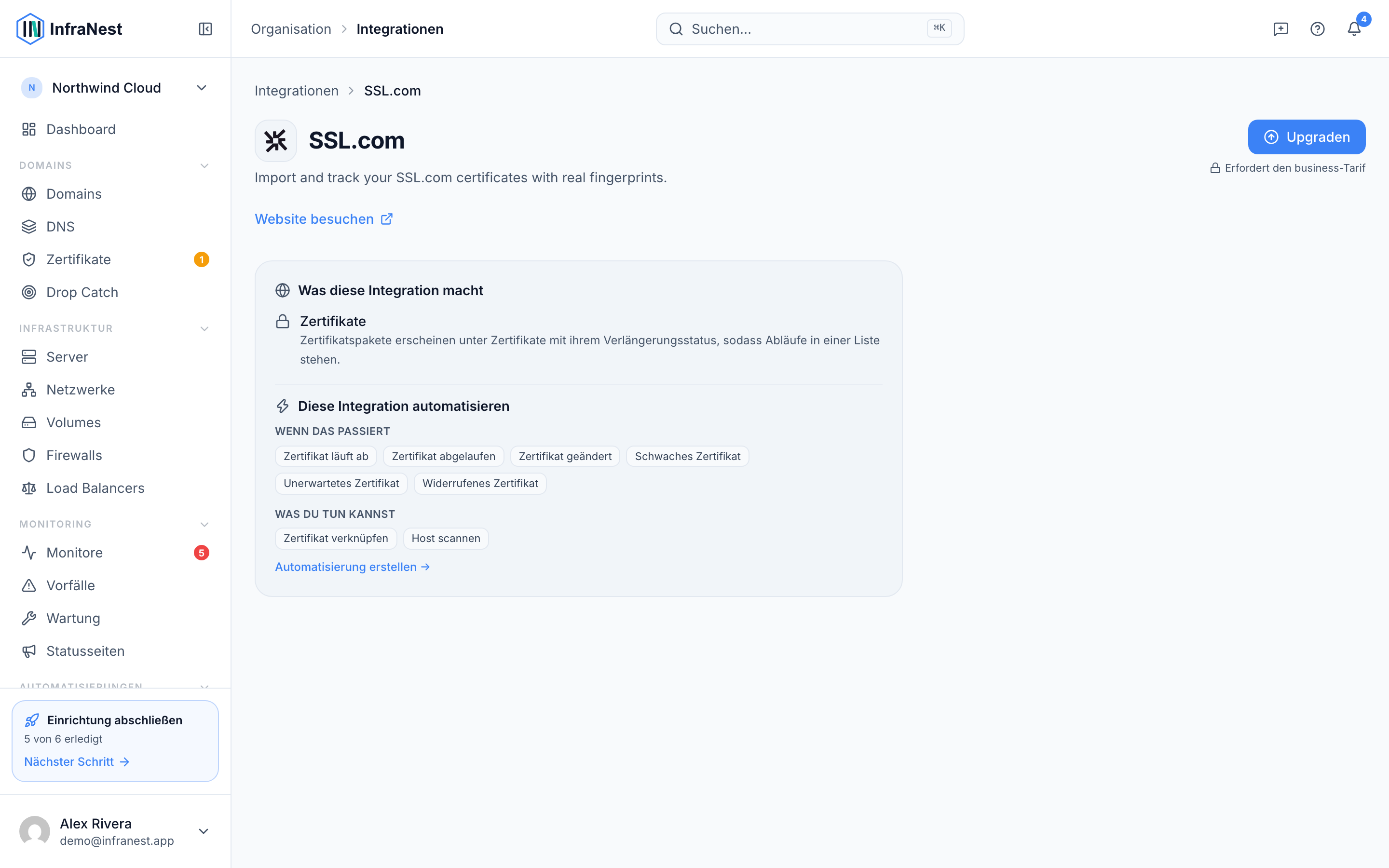This screenshot has height=868, width=1389.
Task: Click the Volumes drive icon
Action: (29, 422)
